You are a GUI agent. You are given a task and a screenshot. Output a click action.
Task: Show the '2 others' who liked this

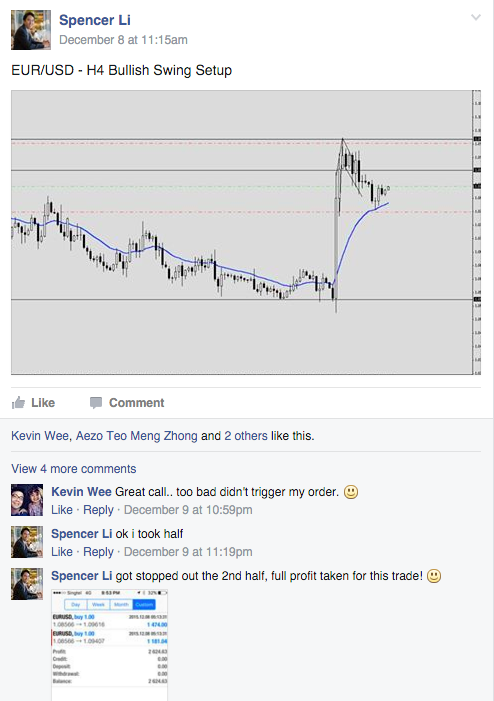pyautogui.click(x=245, y=435)
